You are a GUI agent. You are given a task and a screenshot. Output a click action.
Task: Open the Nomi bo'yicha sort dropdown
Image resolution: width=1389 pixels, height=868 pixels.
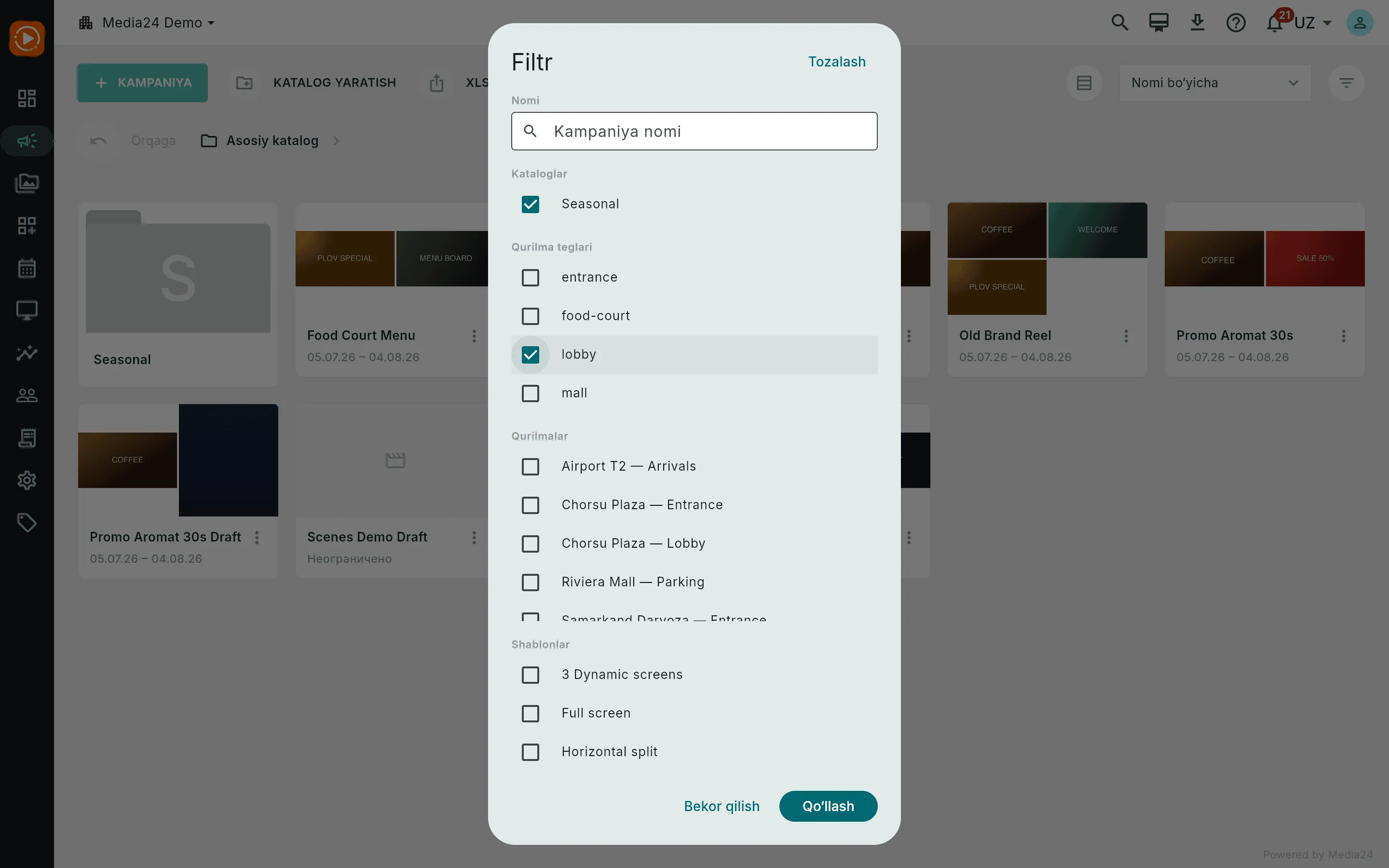[x=1214, y=82]
